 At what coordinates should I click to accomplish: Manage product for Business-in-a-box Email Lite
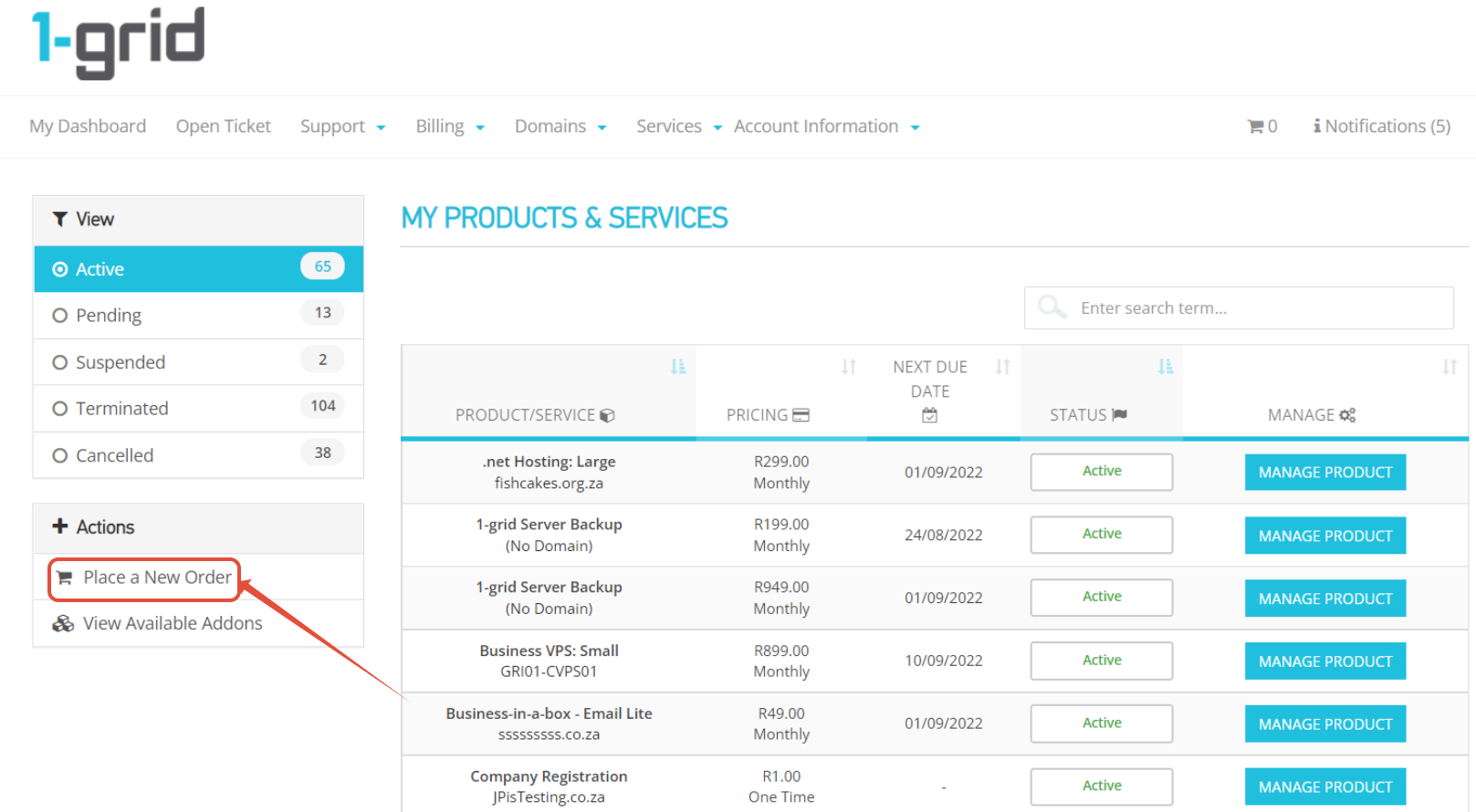coord(1325,724)
